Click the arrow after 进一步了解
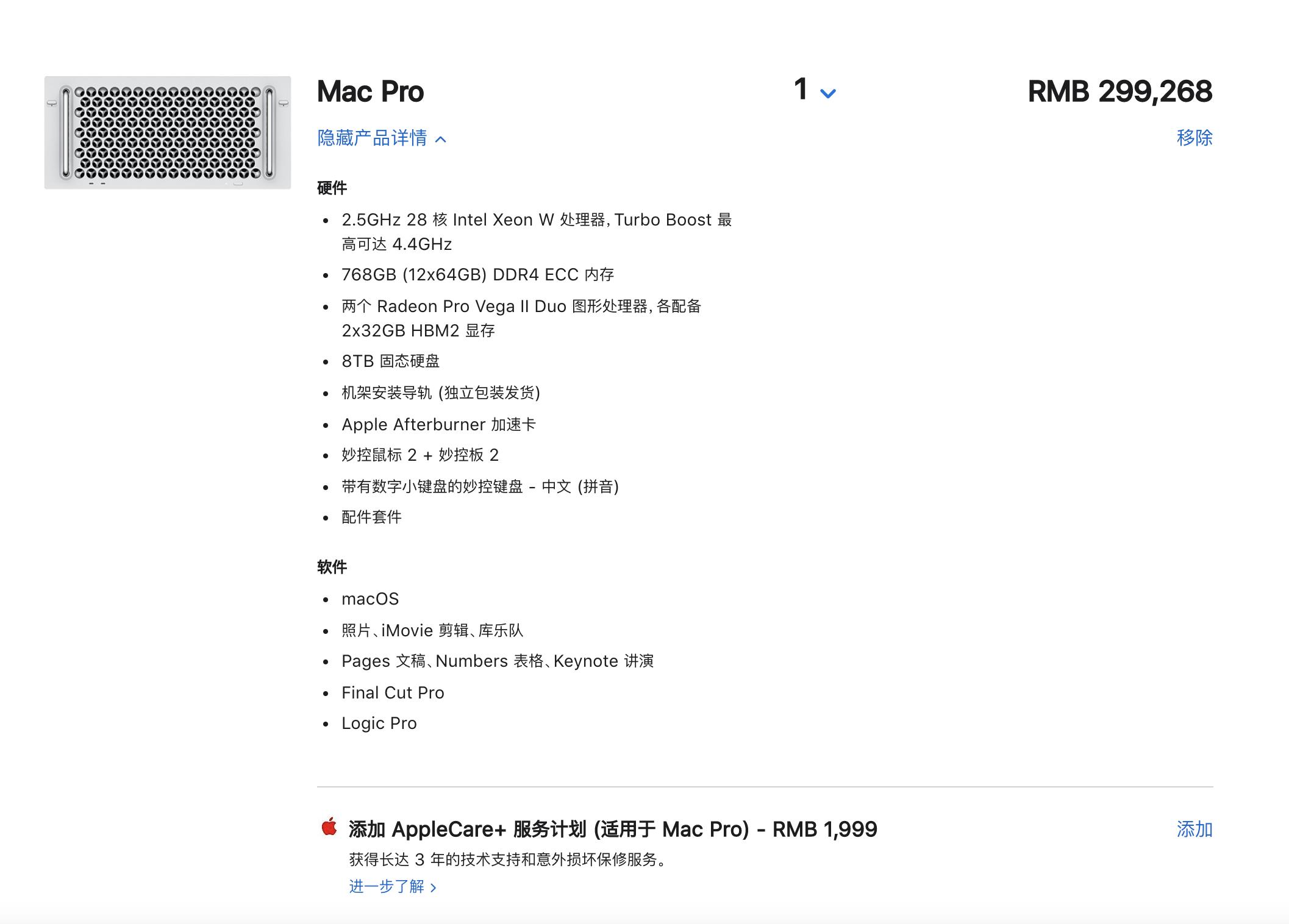The image size is (1289, 924). pos(434,888)
